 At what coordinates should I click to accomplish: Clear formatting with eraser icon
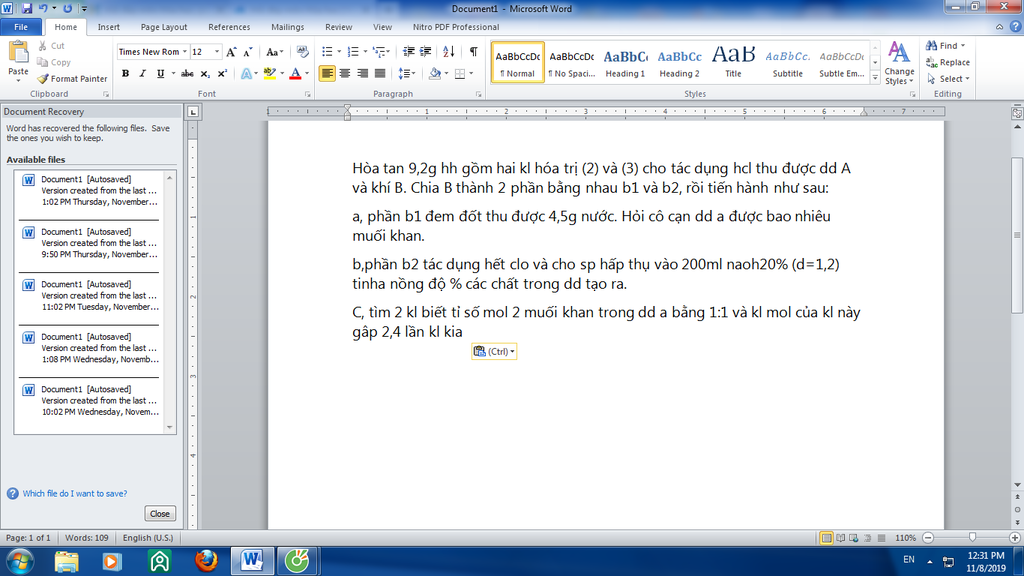click(x=302, y=52)
